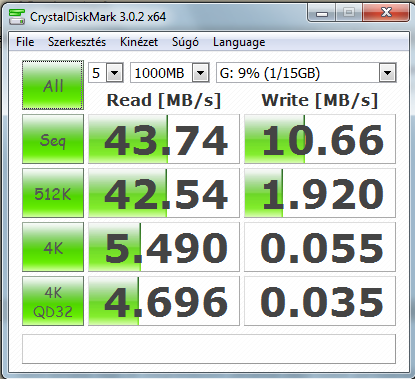Click the empty comment field at bottom
The image size is (415, 379).
(209, 349)
